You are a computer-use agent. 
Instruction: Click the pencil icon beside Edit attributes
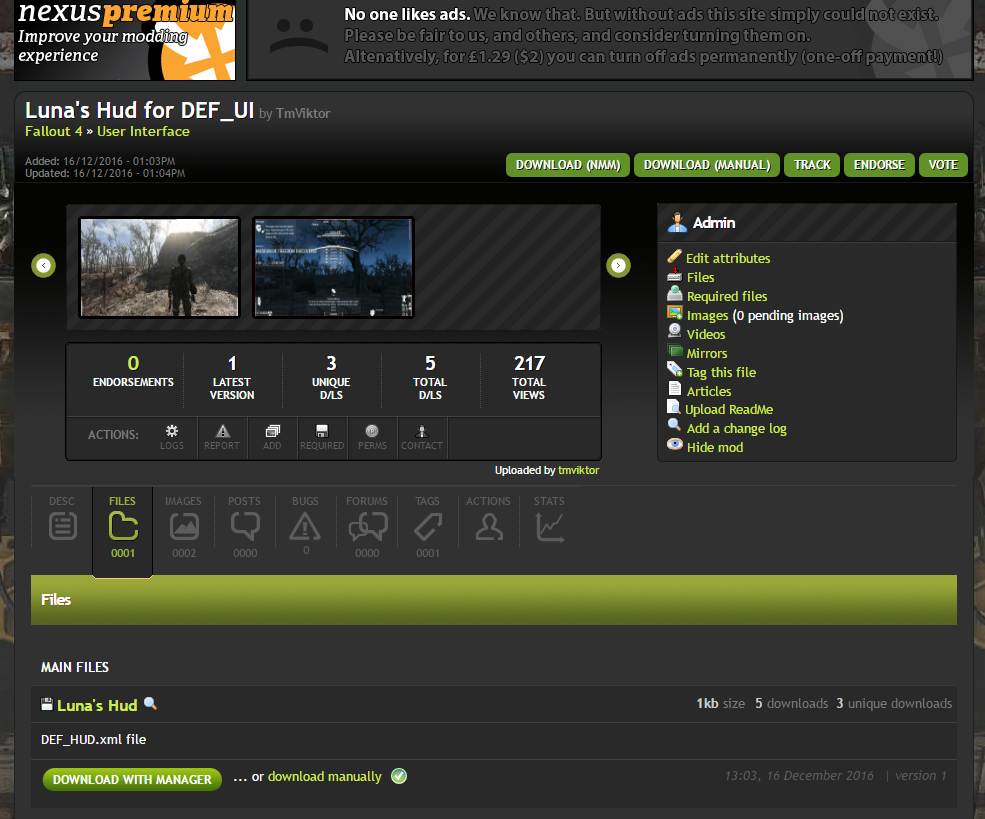pos(675,256)
